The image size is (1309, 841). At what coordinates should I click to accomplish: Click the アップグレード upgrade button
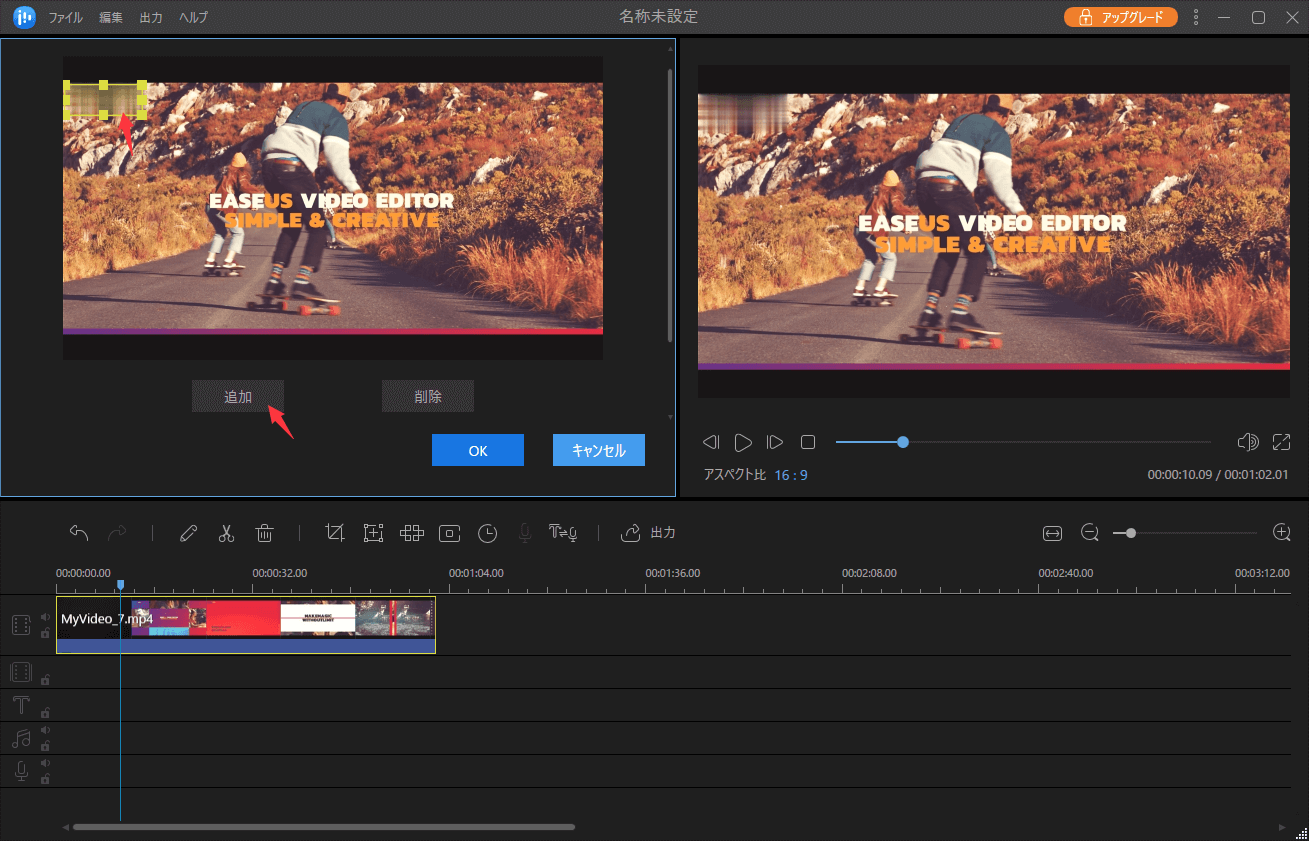(1121, 17)
